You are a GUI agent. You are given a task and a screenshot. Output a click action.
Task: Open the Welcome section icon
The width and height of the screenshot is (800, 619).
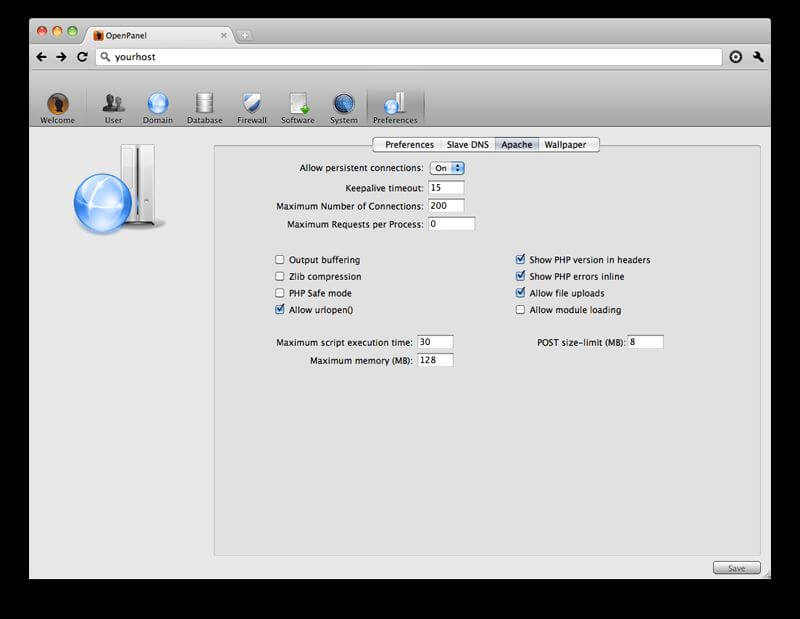[x=57, y=104]
